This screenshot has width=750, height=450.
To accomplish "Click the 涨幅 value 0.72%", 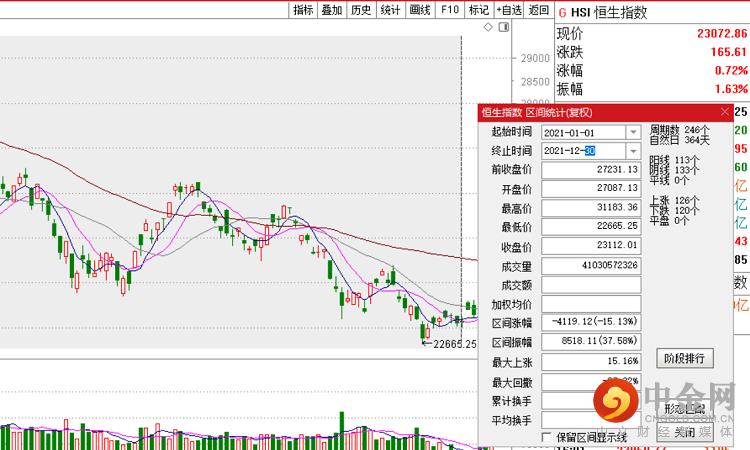I will point(731,71).
